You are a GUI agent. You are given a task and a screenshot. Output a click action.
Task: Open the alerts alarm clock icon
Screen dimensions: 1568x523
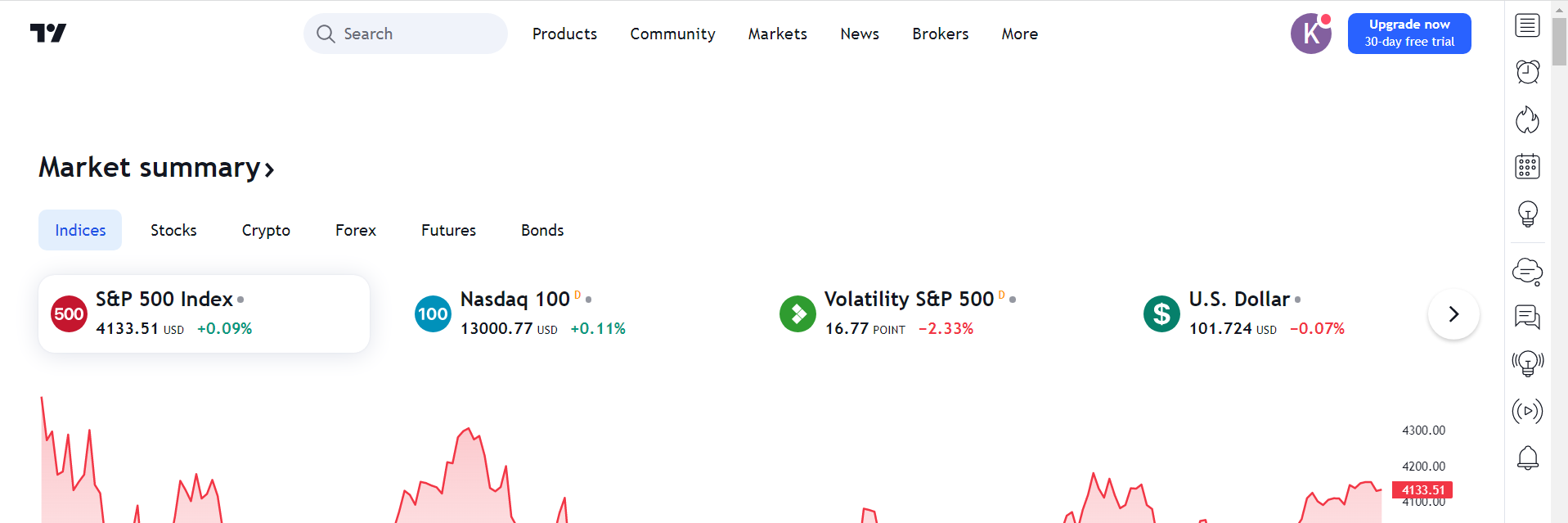tap(1527, 72)
